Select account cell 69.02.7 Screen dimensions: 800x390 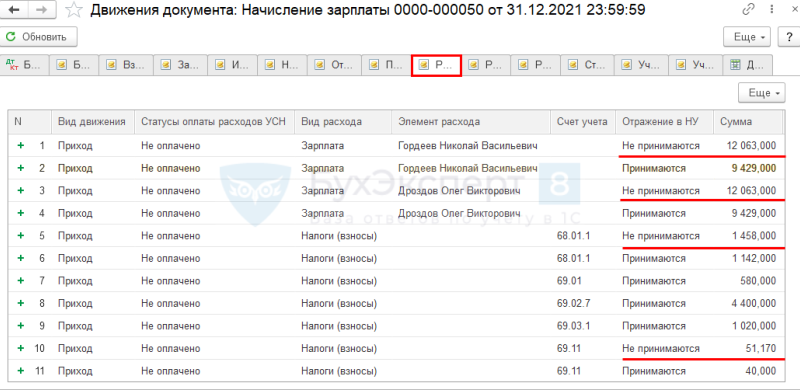573,303
